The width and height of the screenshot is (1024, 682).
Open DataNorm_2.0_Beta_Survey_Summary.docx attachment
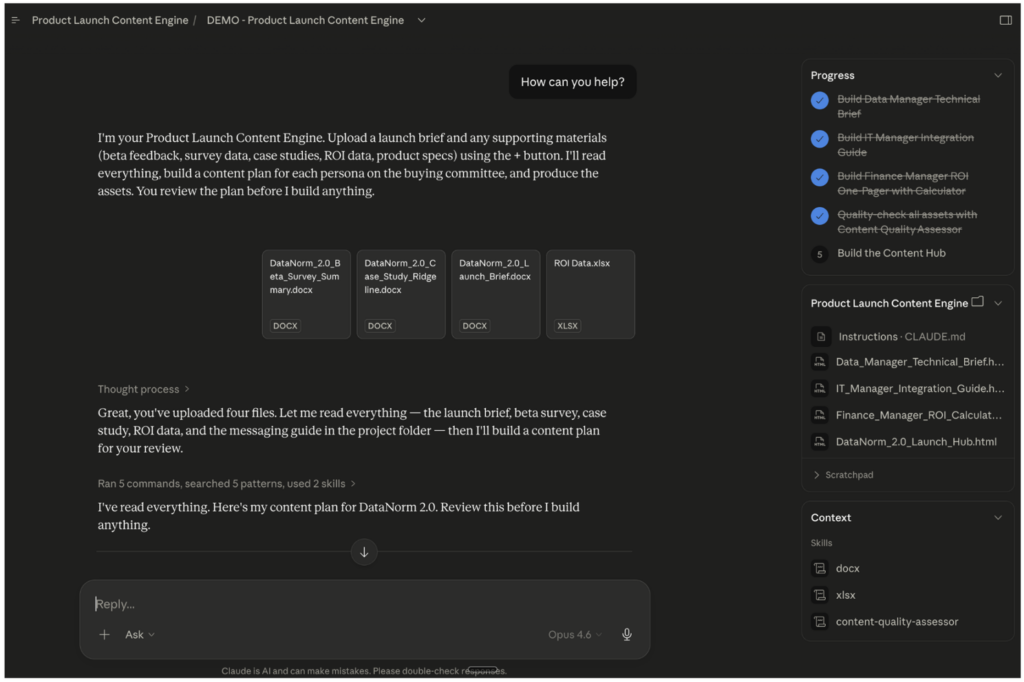(x=306, y=294)
